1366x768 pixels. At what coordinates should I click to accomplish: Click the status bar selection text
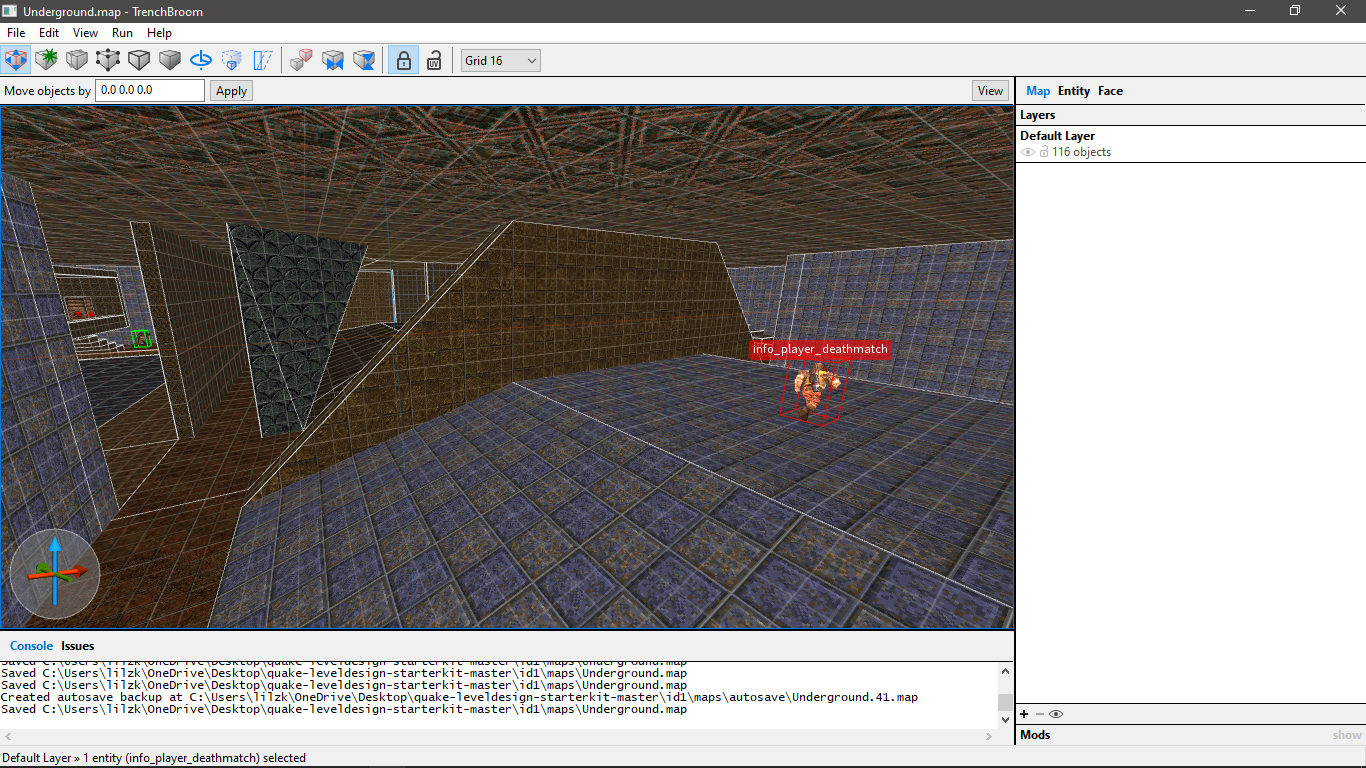(x=154, y=758)
